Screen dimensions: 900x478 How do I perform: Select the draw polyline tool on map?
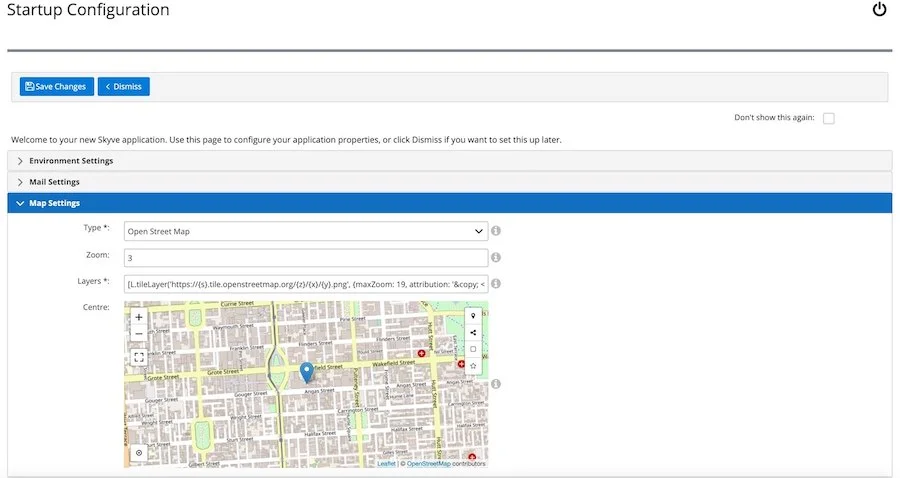pos(473,332)
